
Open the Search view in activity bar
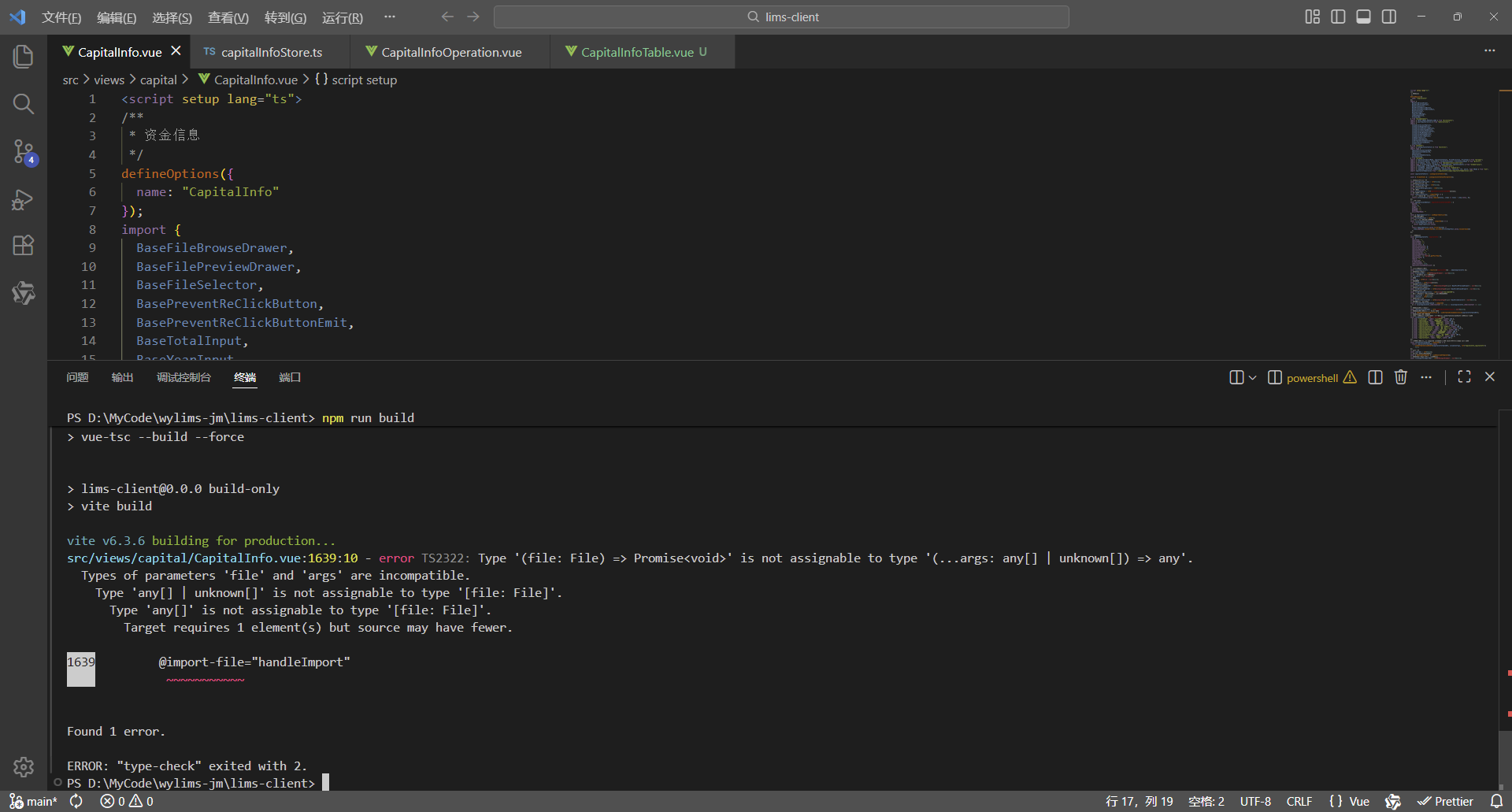coord(24,104)
